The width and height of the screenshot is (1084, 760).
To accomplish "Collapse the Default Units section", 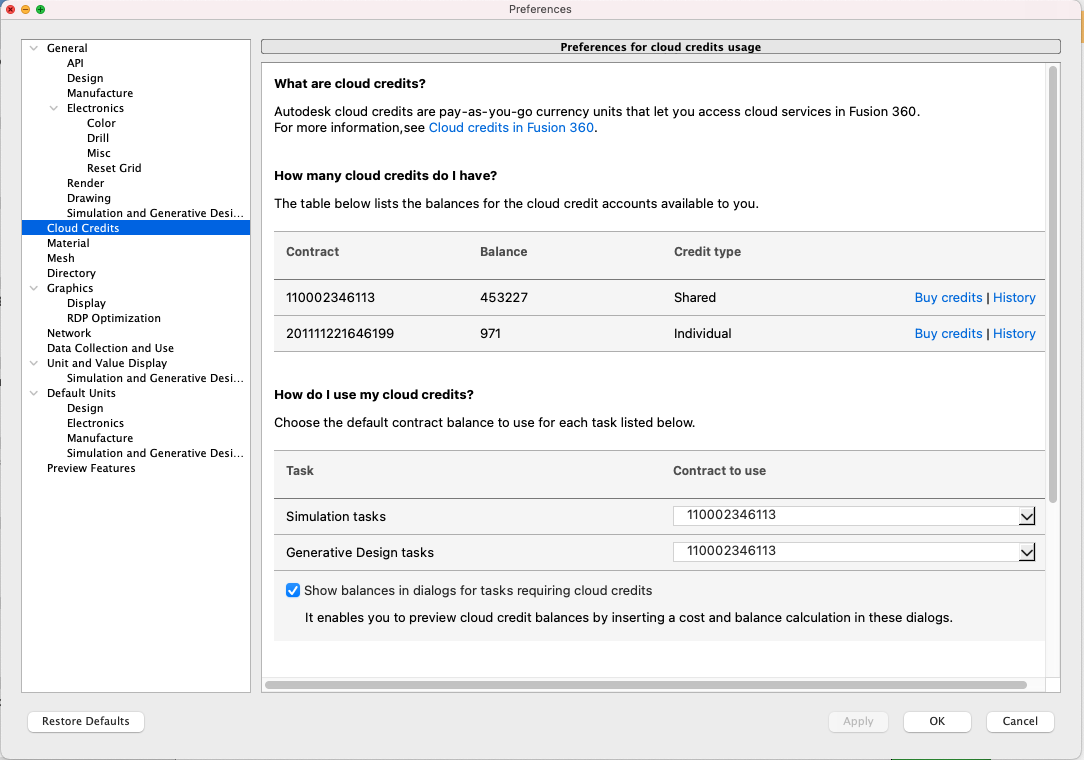I will pyautogui.click(x=34, y=393).
